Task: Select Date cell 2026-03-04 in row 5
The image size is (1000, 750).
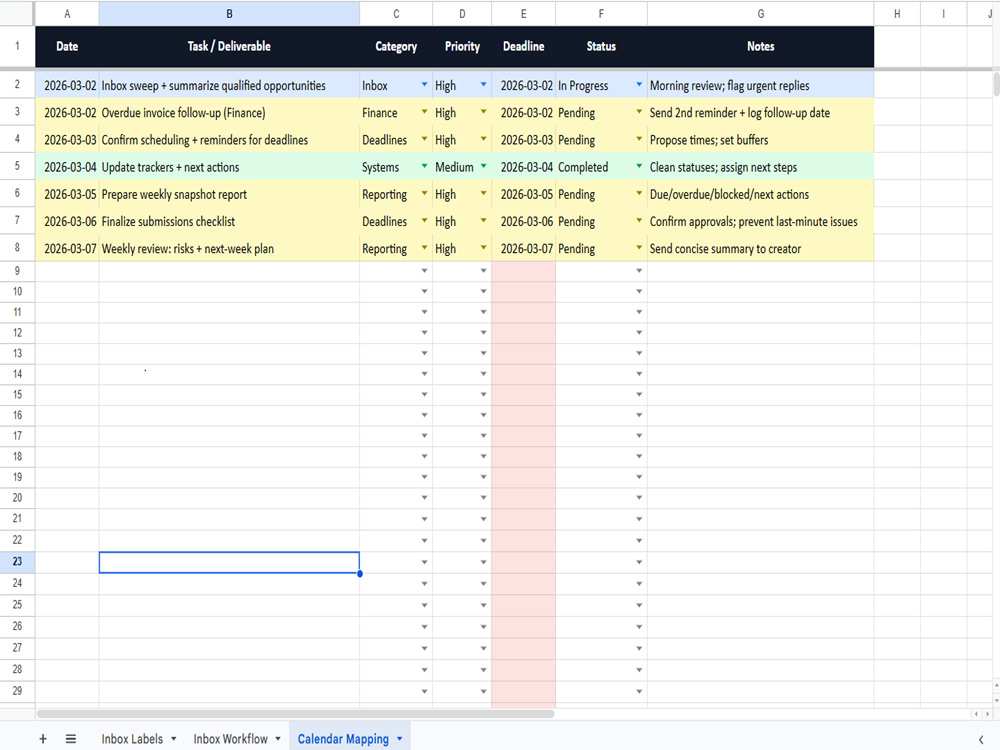Action: [67, 166]
